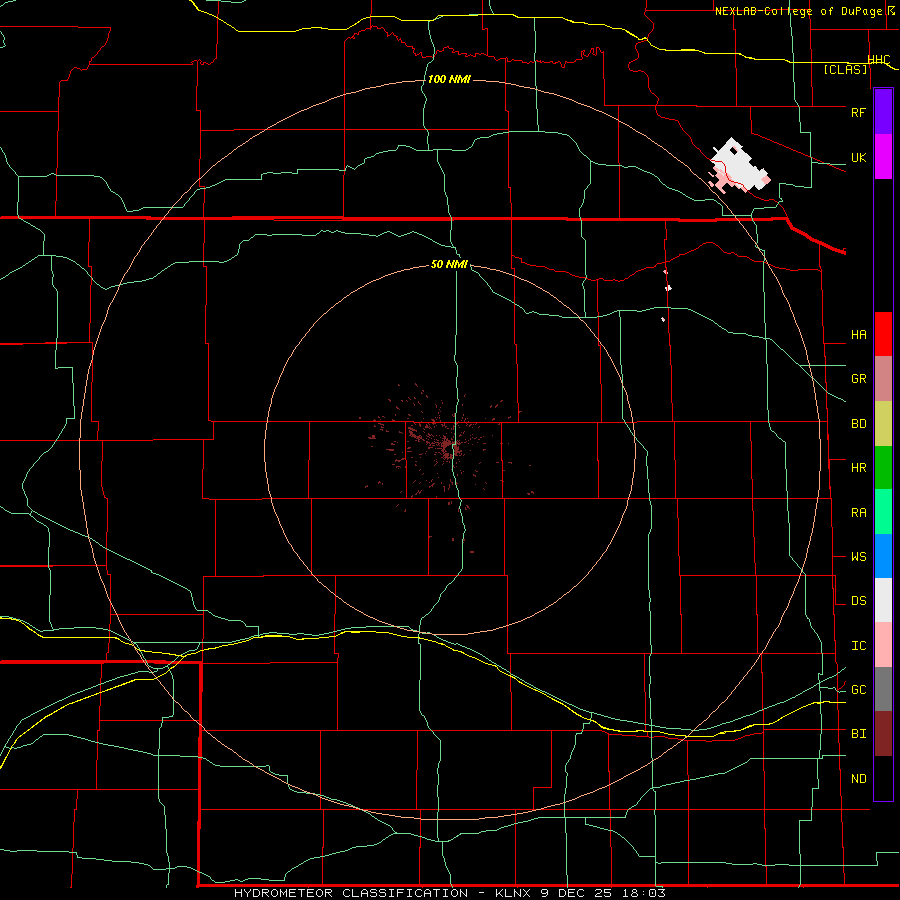900x900 pixels.
Task: Click the blue WS legend color swatch
Action: [x=883, y=556]
